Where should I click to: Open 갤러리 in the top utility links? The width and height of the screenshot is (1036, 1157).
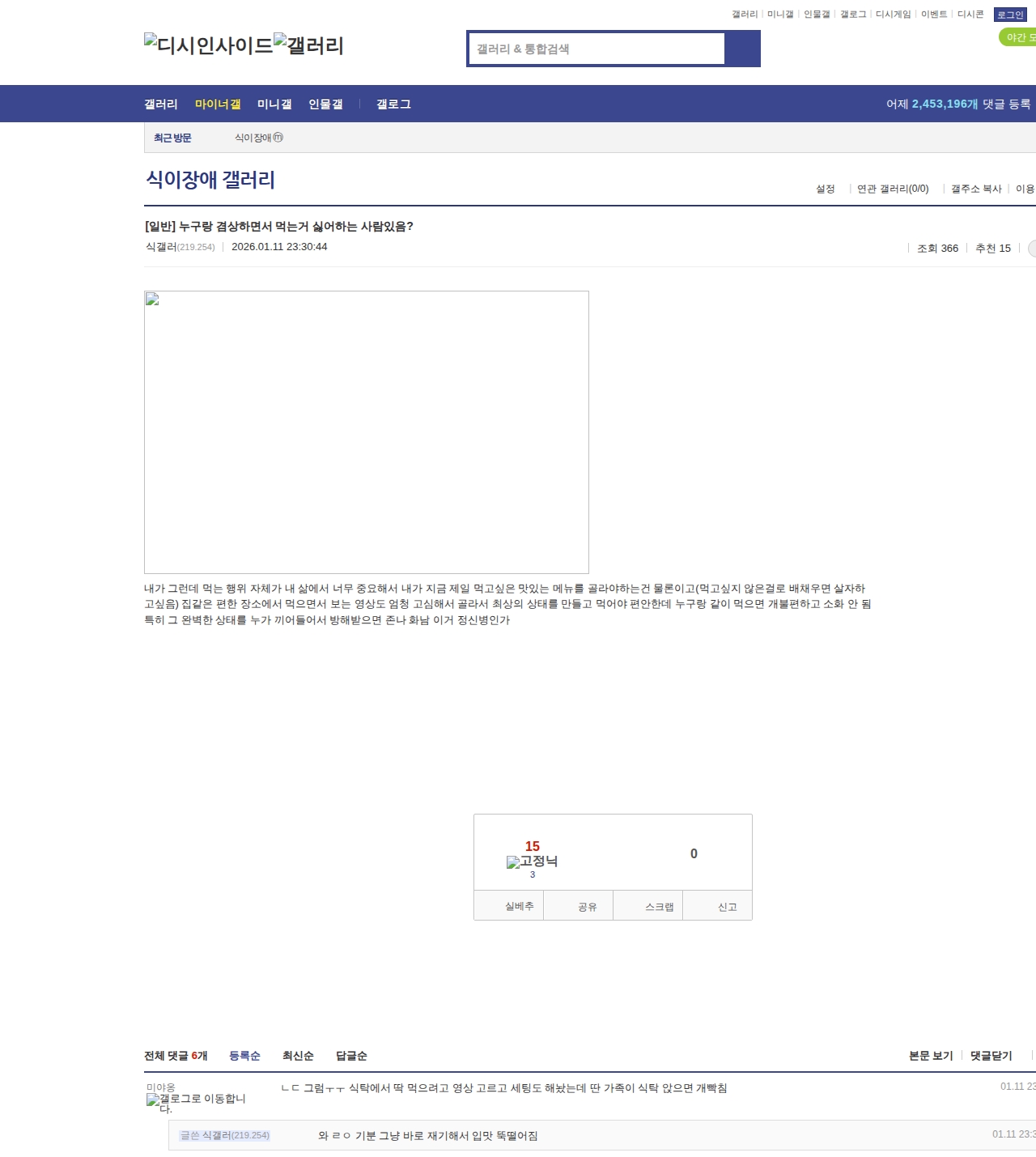[745, 15]
